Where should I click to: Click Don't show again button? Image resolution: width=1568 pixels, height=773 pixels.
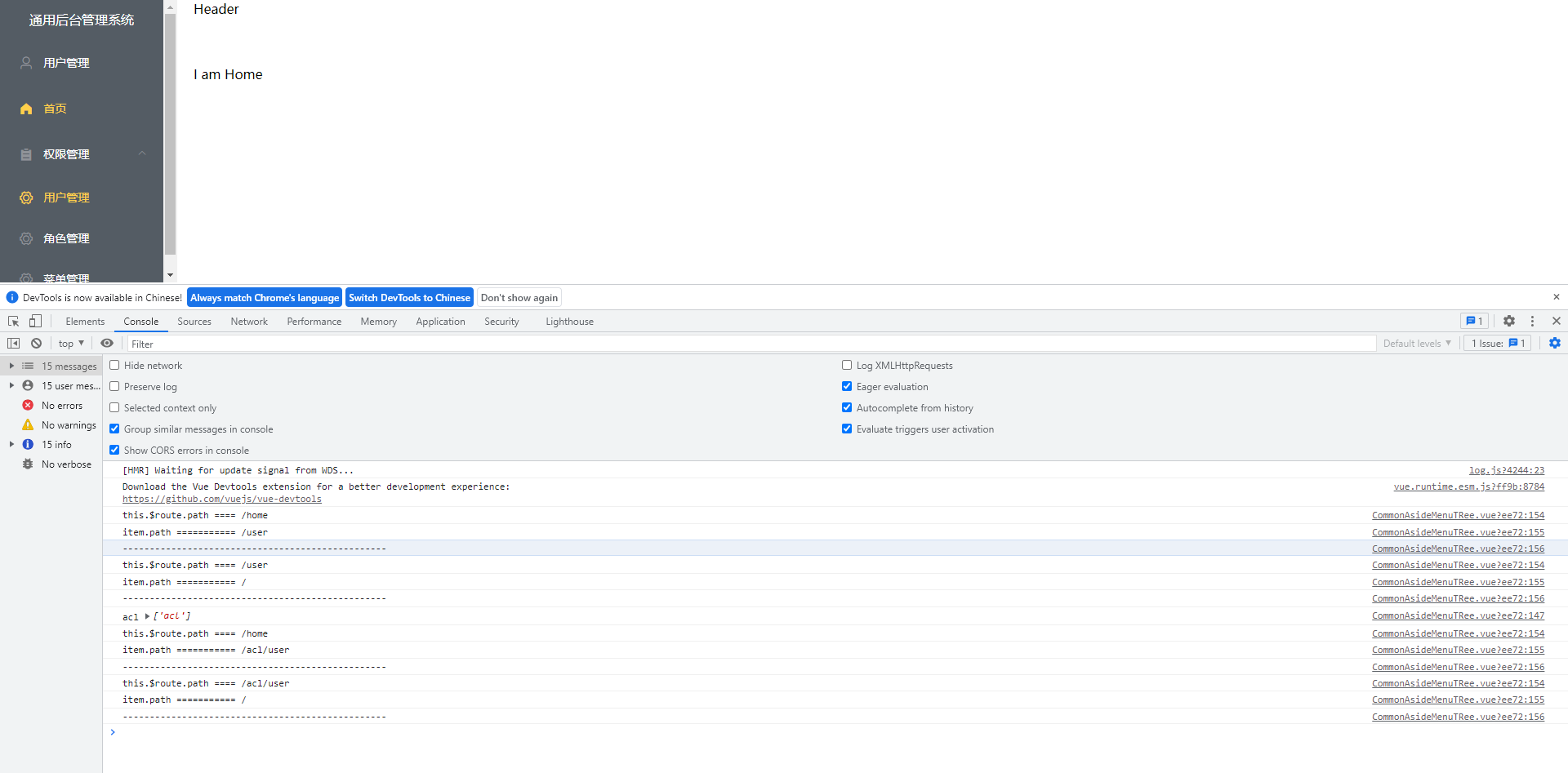click(x=519, y=297)
